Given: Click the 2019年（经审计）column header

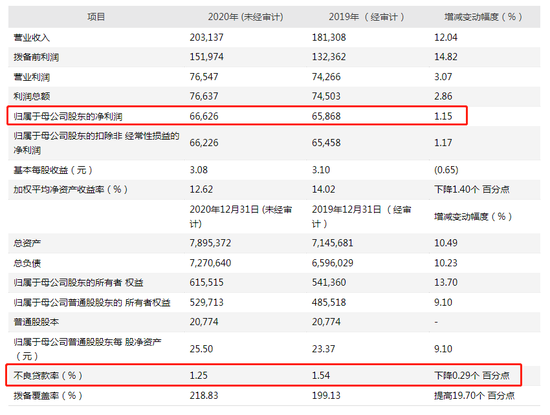Looking at the screenshot, I should point(366,17).
